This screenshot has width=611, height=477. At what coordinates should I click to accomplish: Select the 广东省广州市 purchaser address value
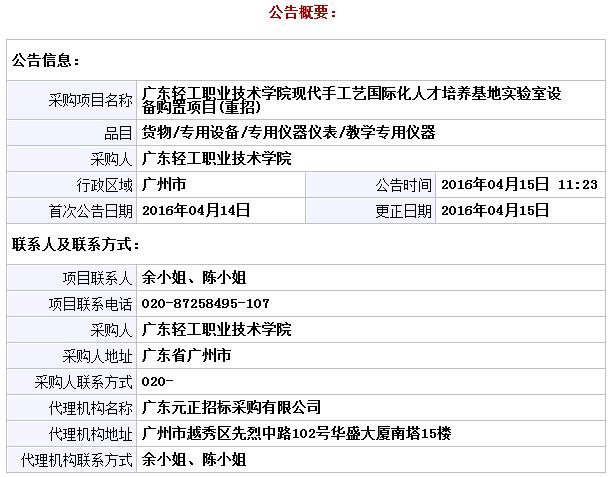click(x=187, y=356)
